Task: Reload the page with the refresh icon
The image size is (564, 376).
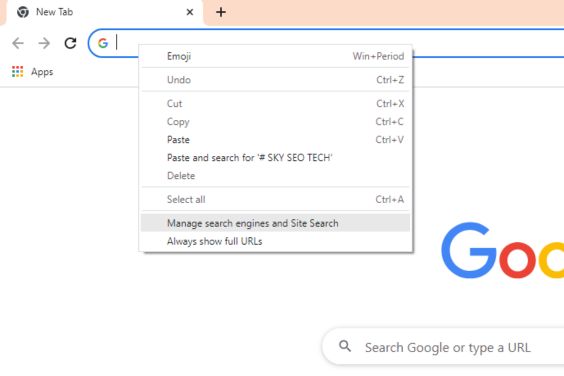Action: tap(70, 43)
